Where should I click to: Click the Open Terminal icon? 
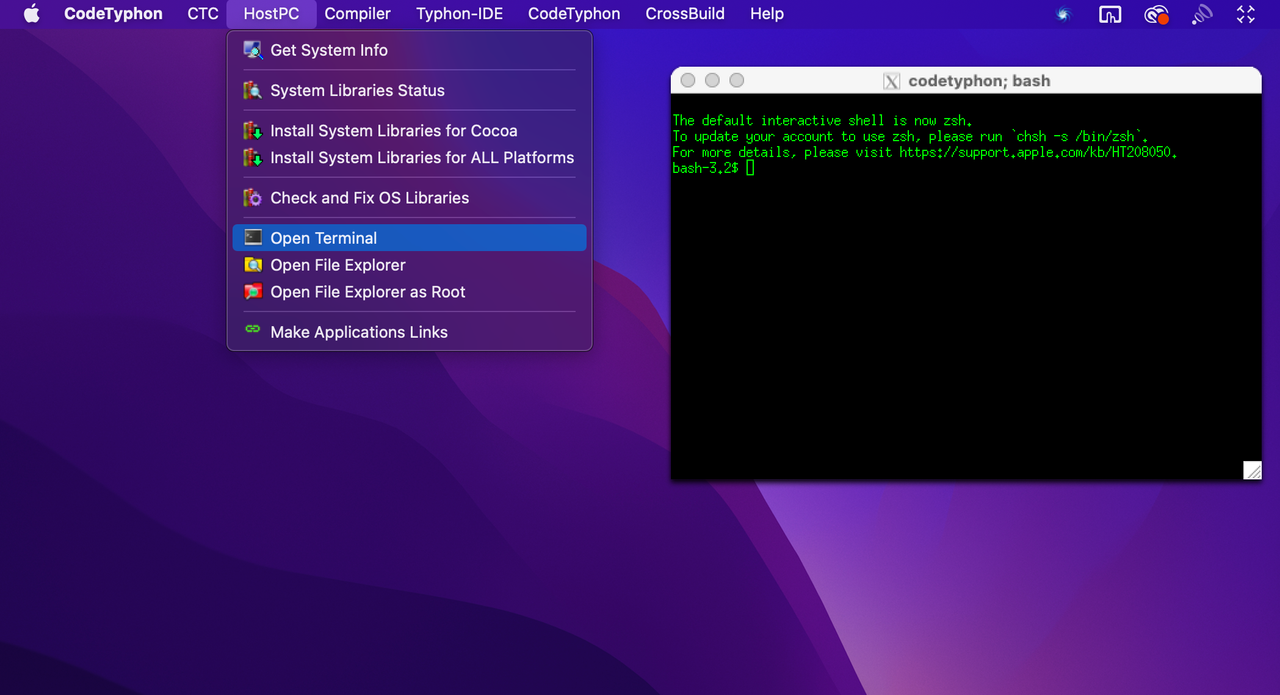point(253,238)
